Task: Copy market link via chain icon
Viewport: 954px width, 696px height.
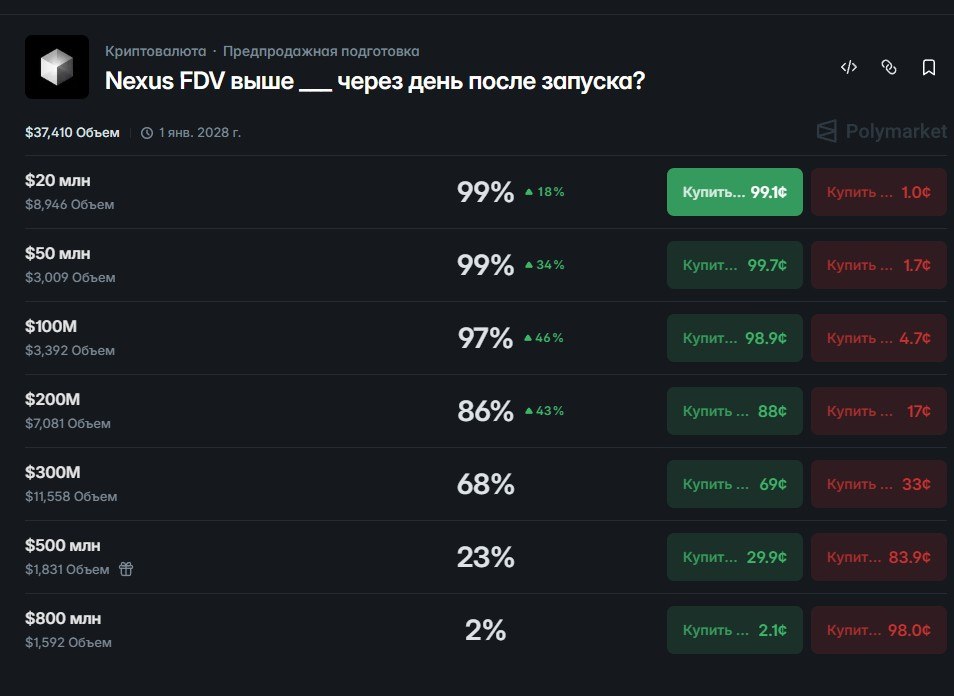Action: point(889,67)
